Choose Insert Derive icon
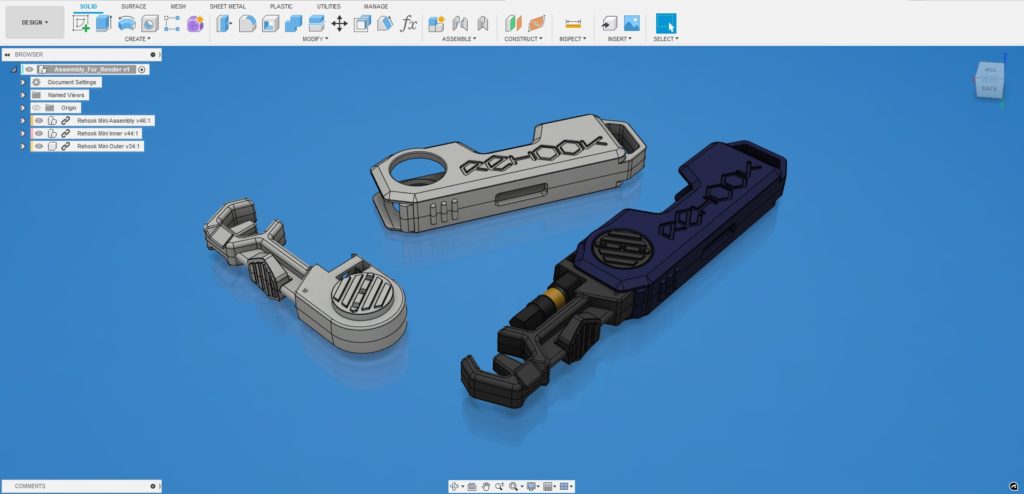Image resolution: width=1024 pixels, height=494 pixels. [x=609, y=24]
